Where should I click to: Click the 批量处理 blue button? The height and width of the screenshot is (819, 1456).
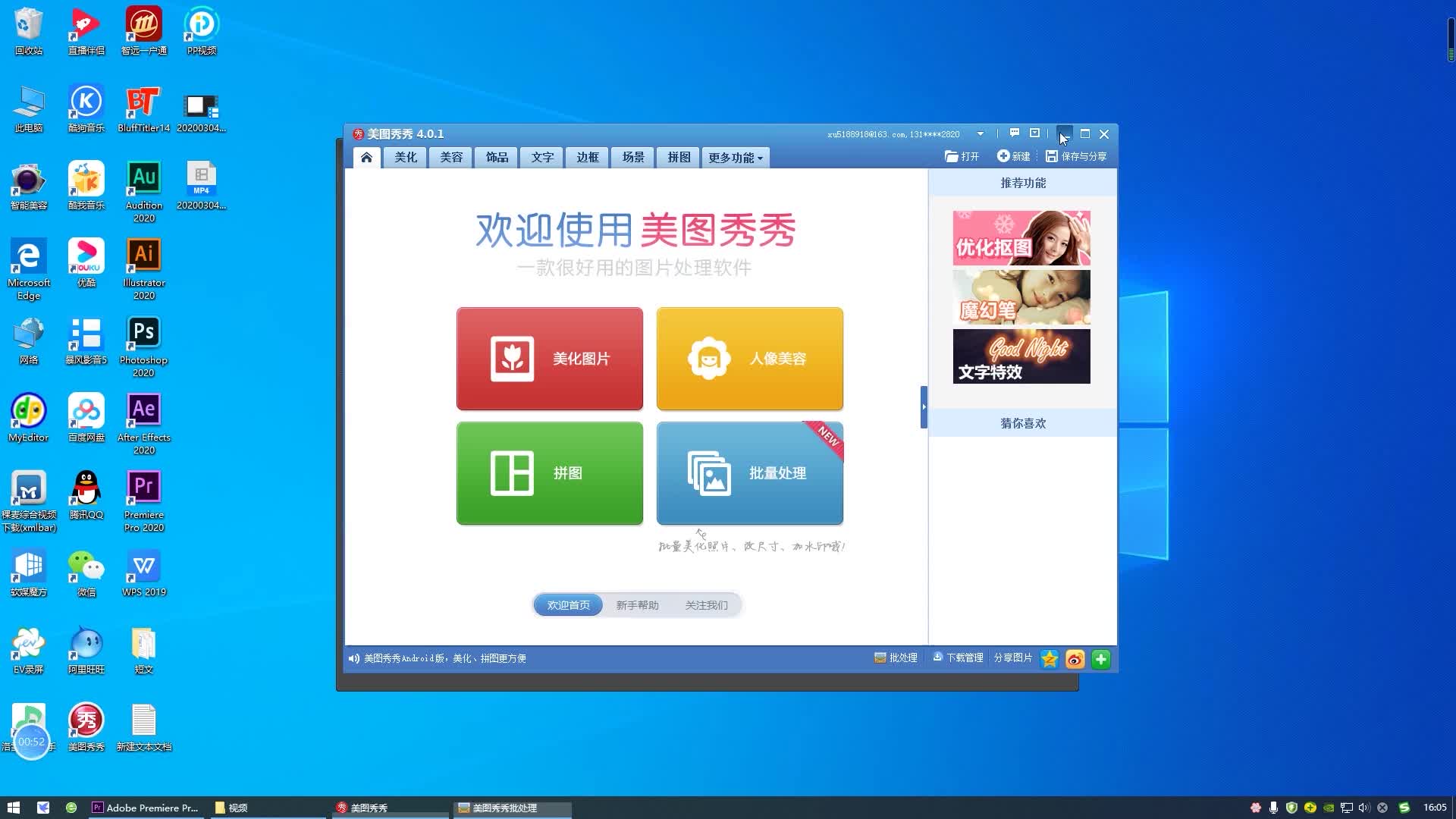749,473
